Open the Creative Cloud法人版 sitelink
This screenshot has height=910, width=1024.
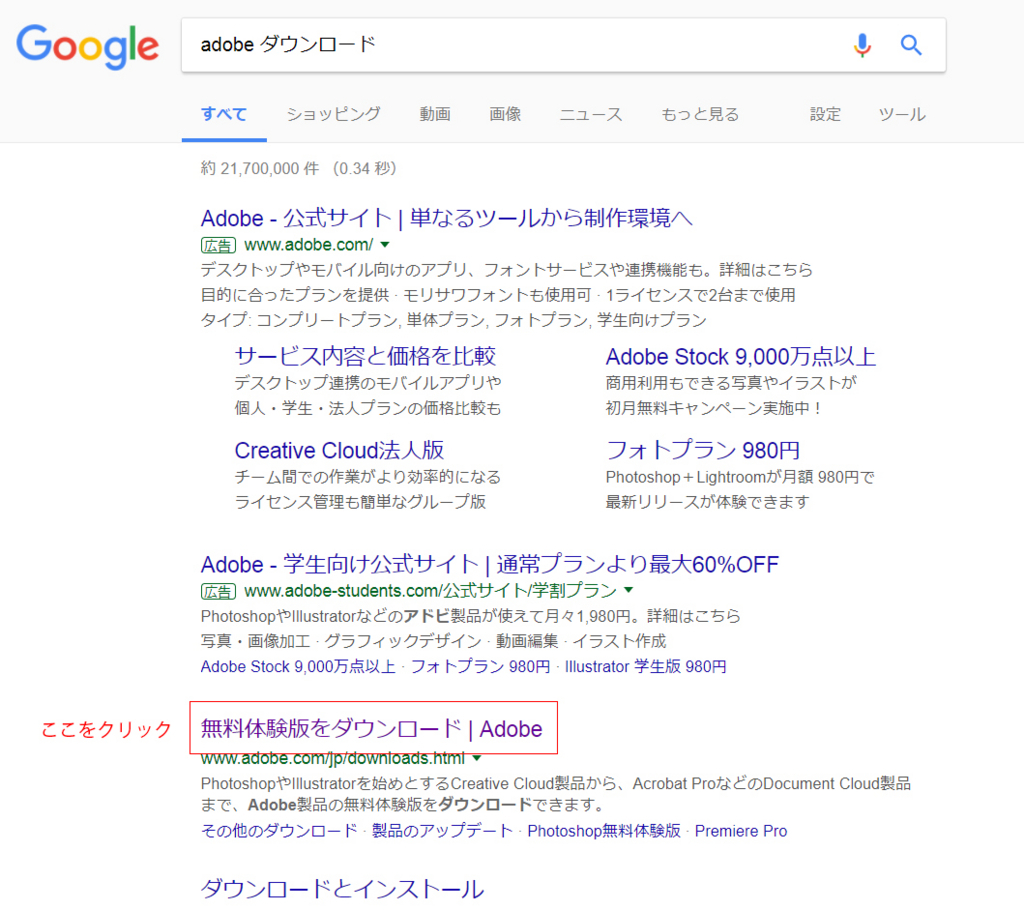340,450
